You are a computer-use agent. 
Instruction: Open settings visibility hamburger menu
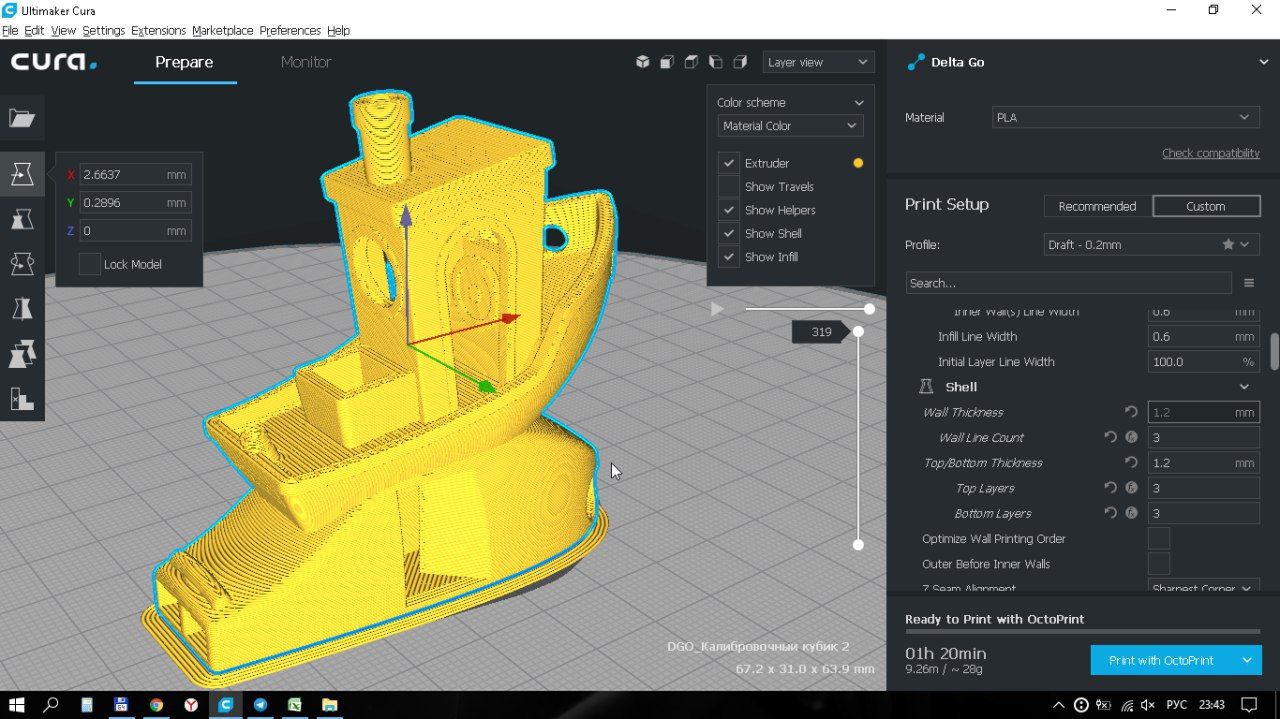tap(1249, 283)
